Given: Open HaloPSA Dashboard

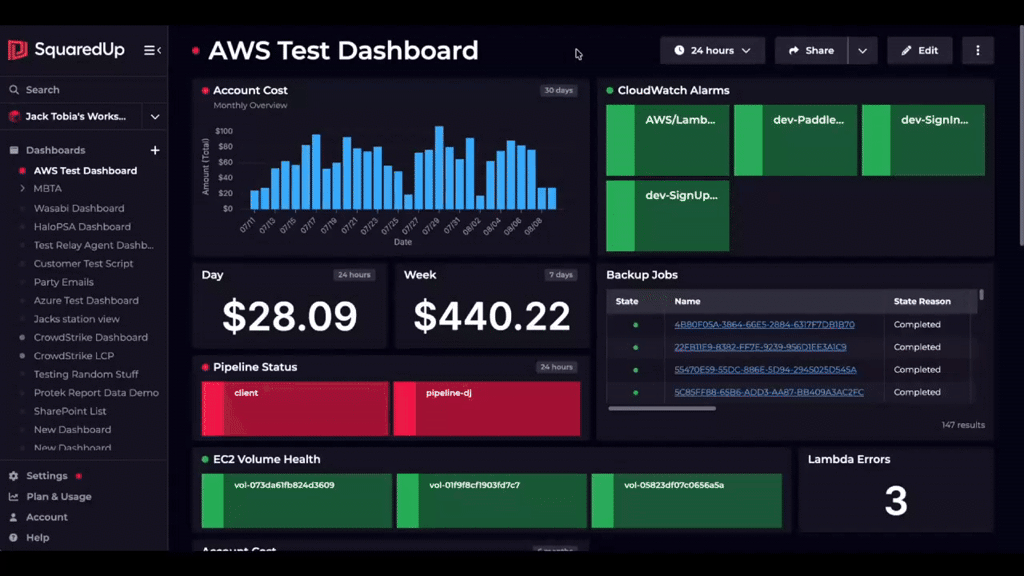Looking at the screenshot, I should point(82,227).
